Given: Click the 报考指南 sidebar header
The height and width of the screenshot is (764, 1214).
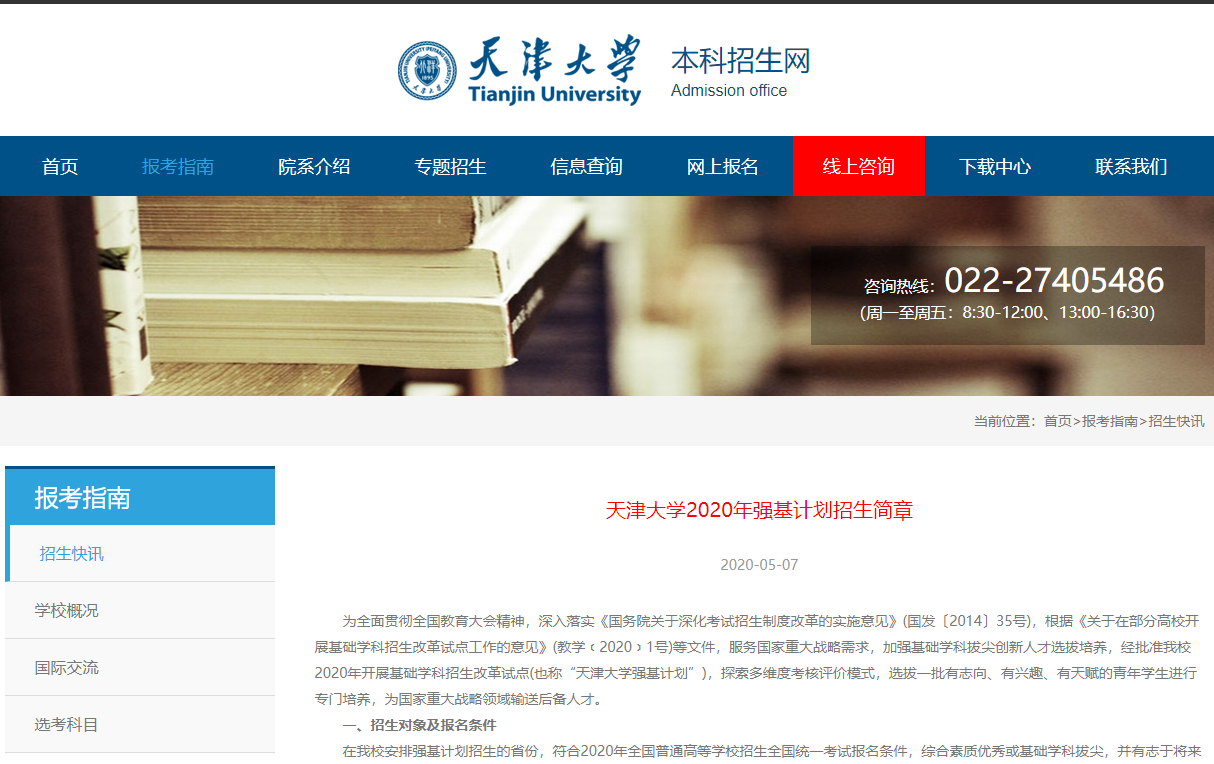Looking at the screenshot, I should click(140, 497).
